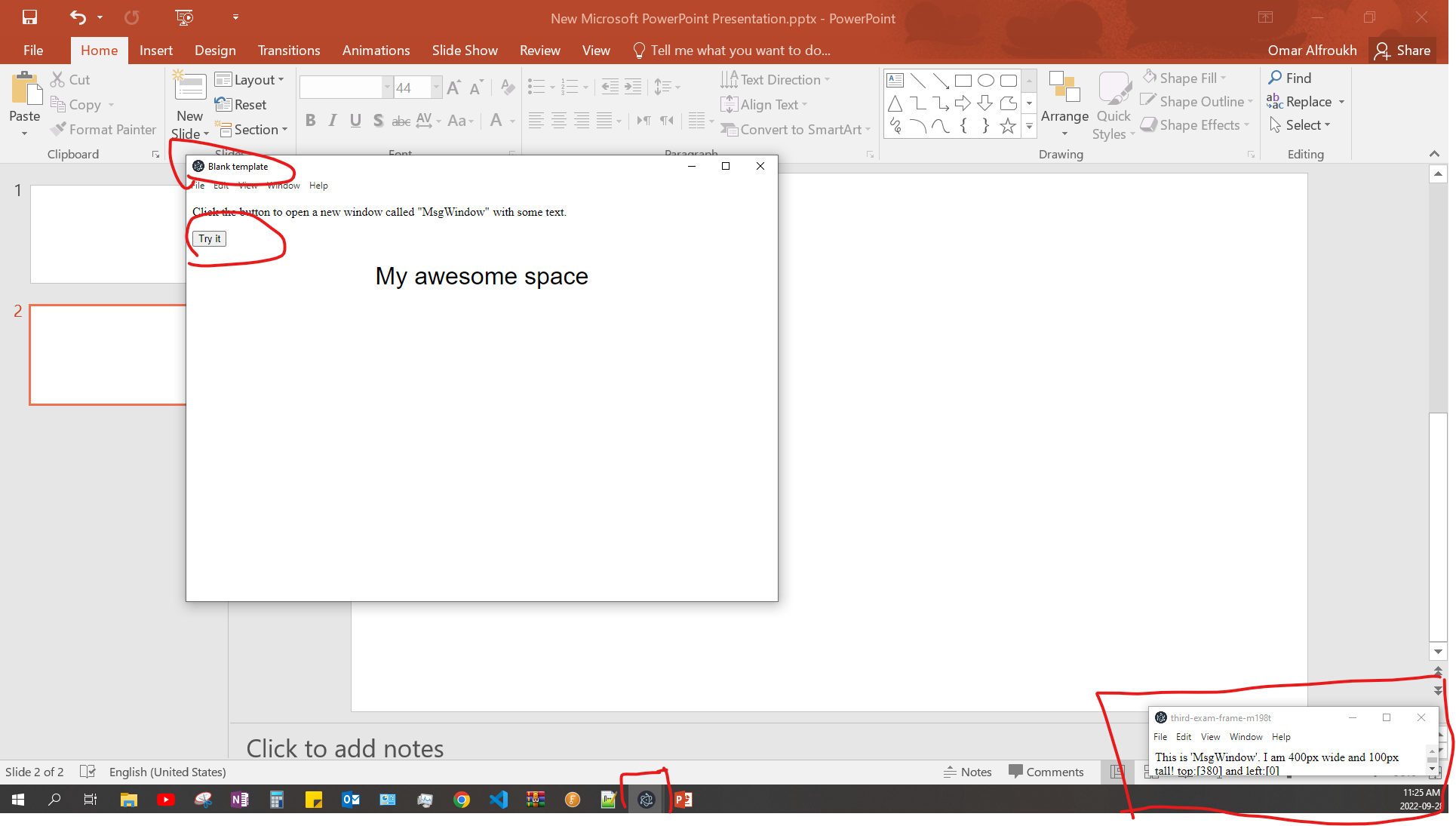Viewport: 1456px width, 826px height.
Task: Click the Arrange button
Action: (x=1064, y=104)
